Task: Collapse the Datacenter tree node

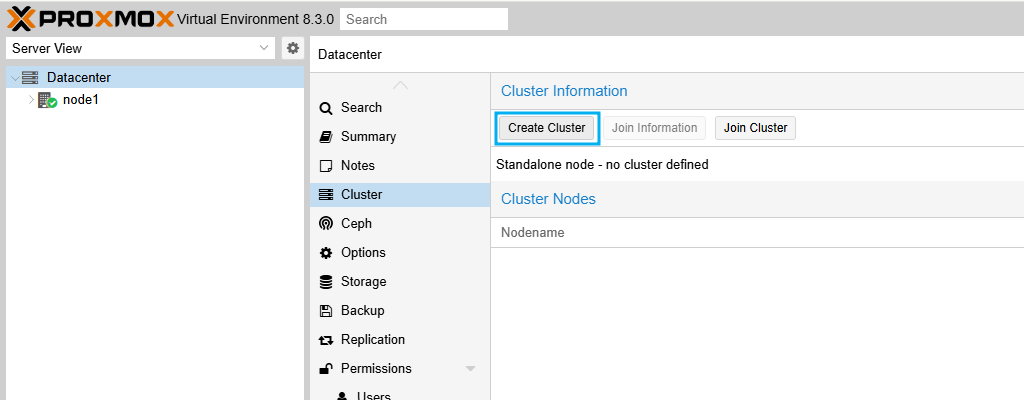Action: click(x=16, y=78)
